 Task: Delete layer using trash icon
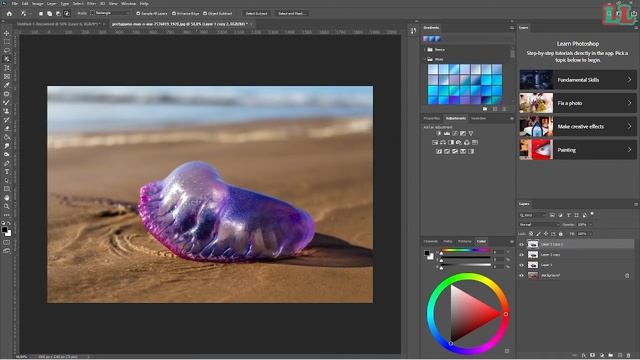click(629, 356)
